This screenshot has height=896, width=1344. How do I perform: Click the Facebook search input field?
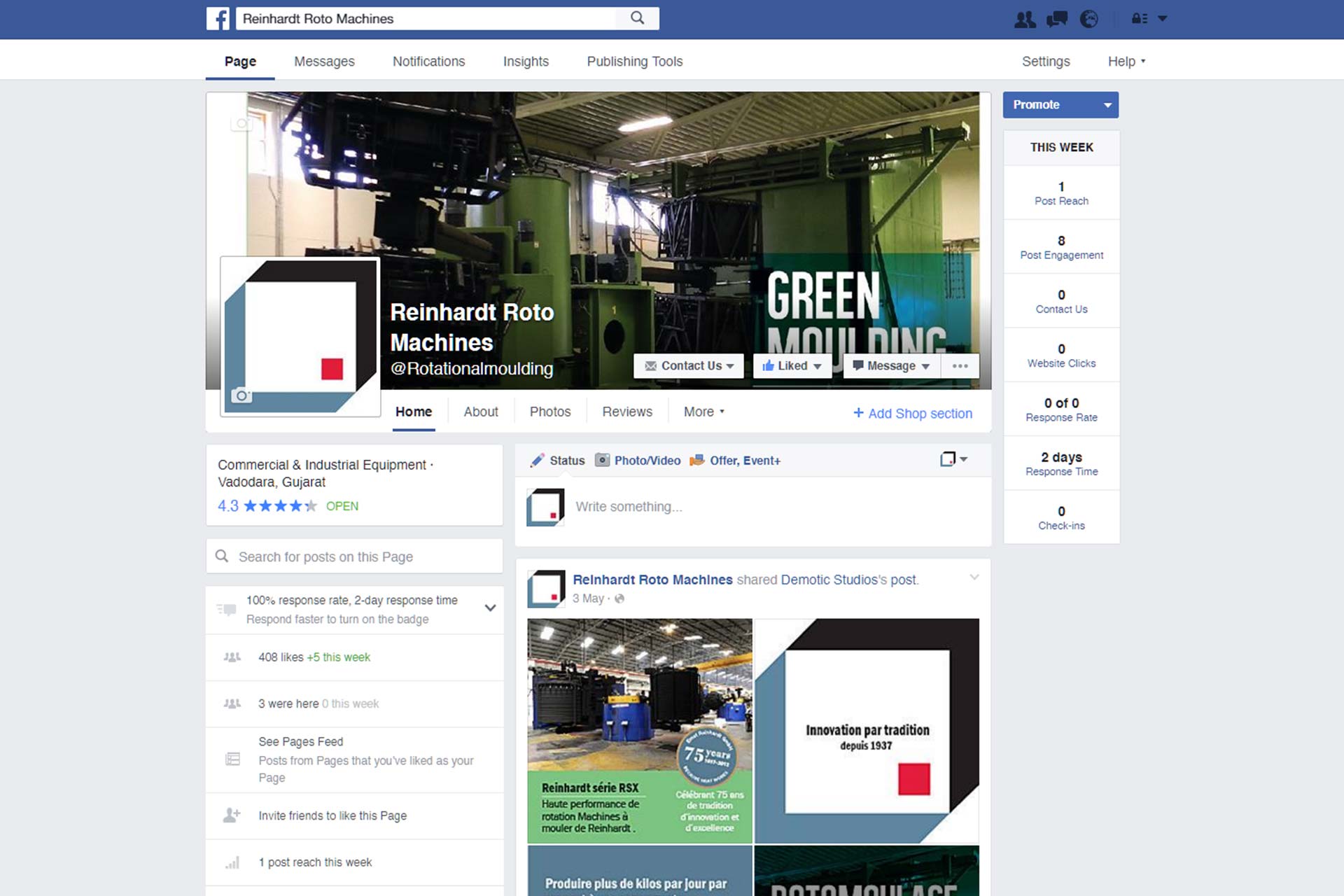click(426, 19)
